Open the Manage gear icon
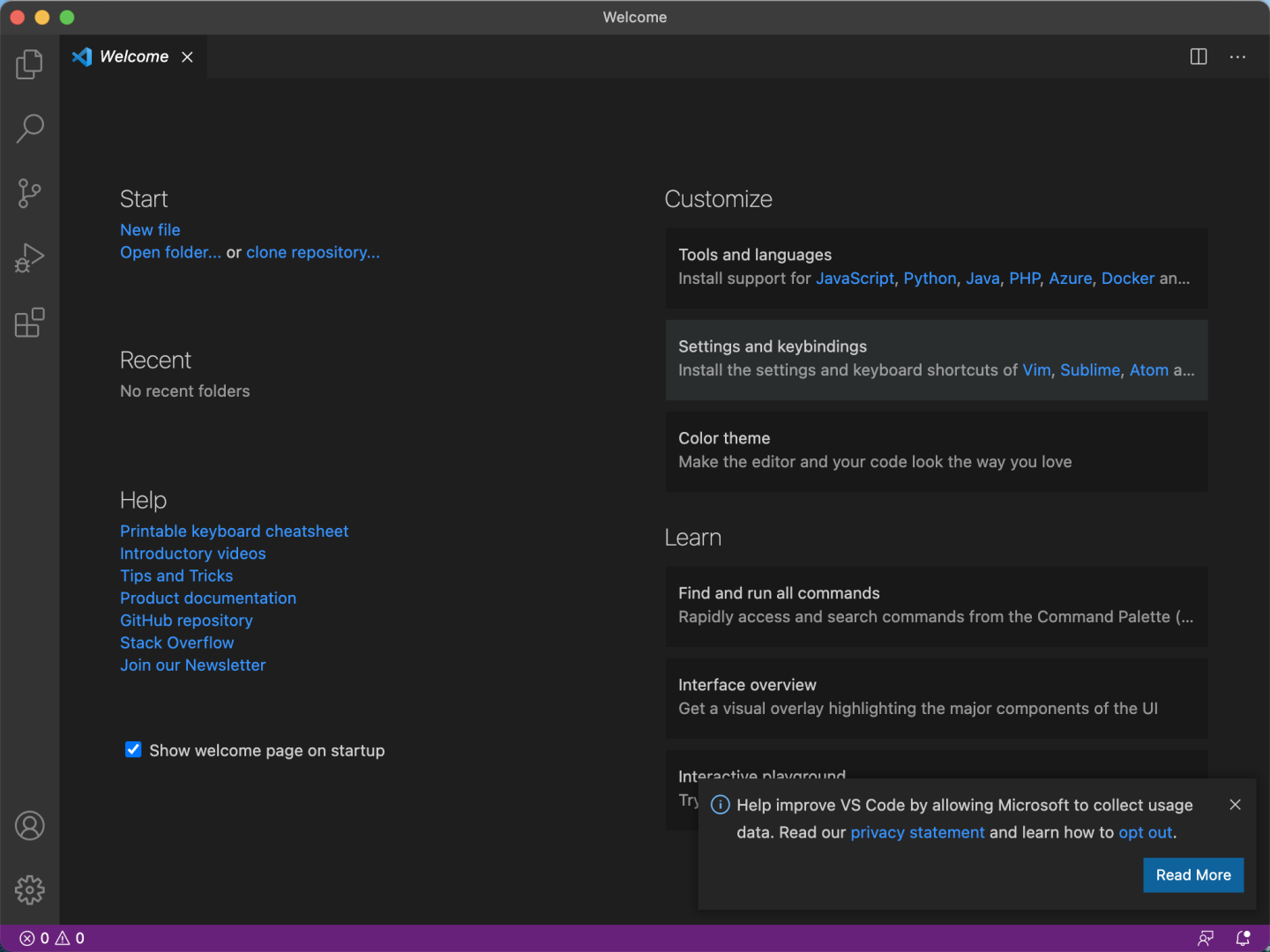 click(29, 890)
